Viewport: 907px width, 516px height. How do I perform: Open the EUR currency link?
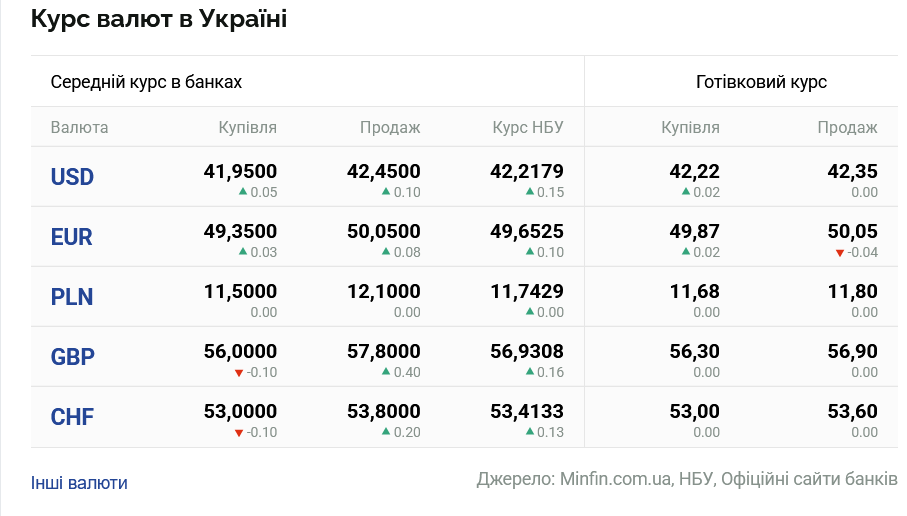(x=71, y=237)
